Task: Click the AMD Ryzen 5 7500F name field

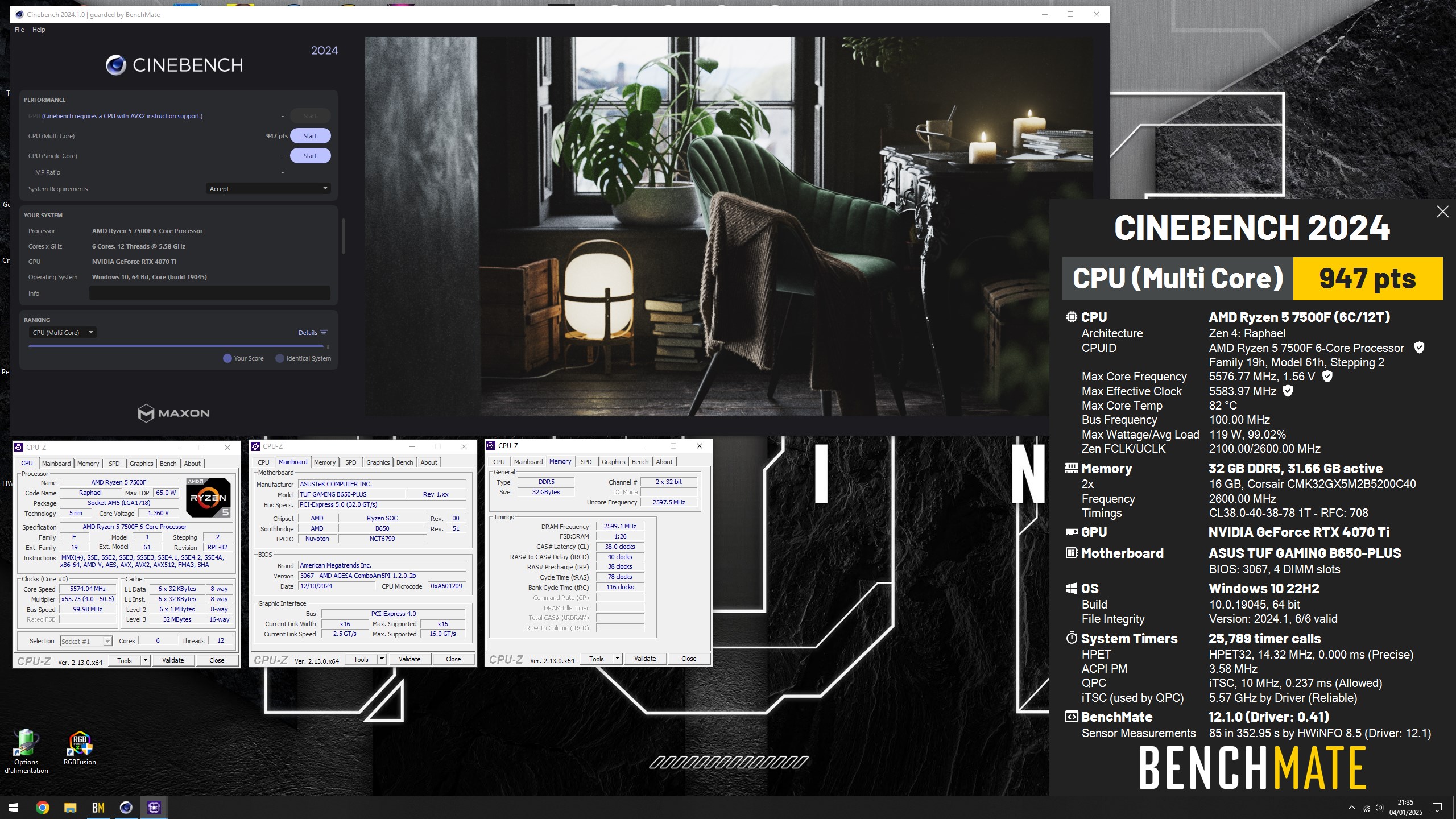Action: coord(119,482)
